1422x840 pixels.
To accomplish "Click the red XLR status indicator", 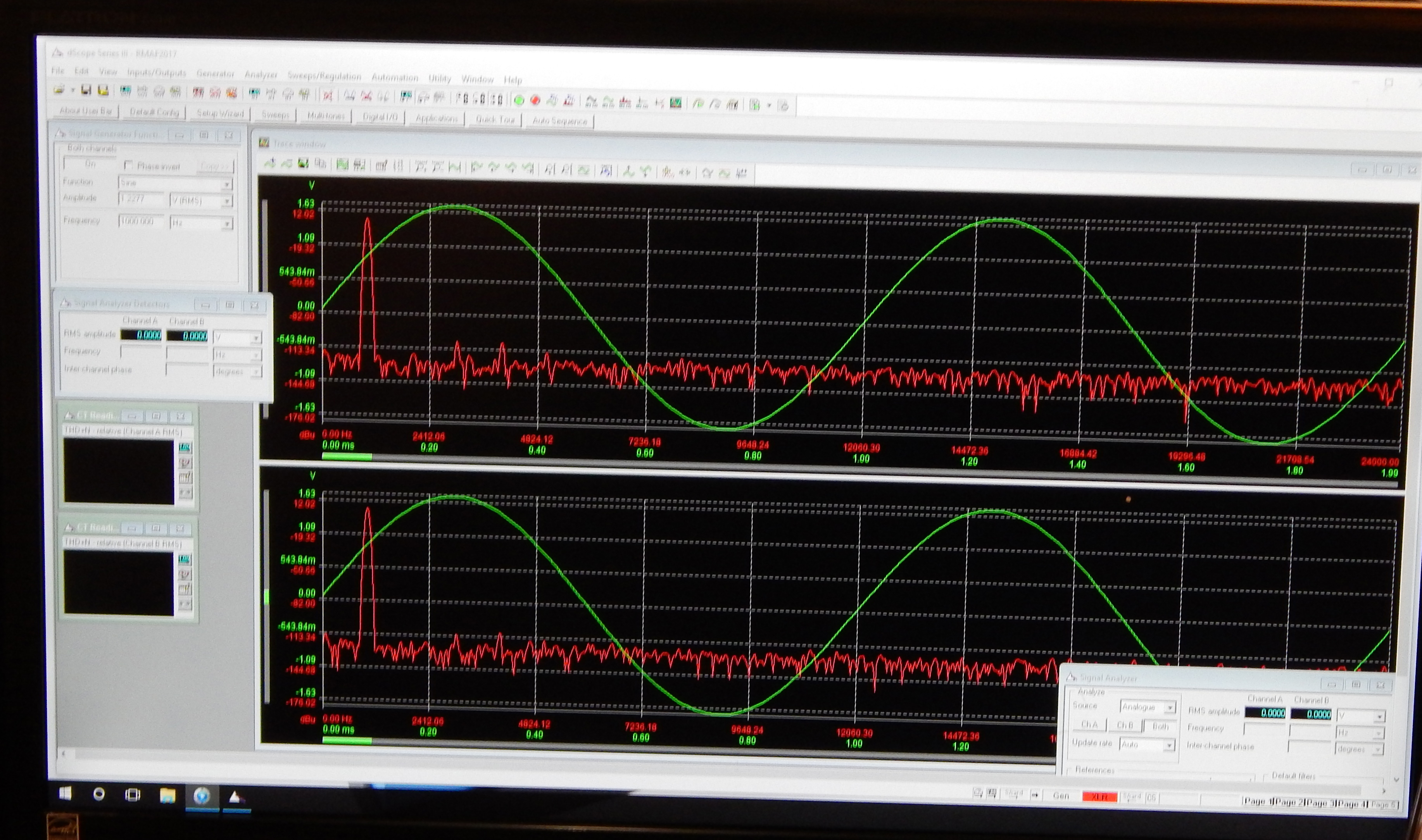I will 1099,797.
